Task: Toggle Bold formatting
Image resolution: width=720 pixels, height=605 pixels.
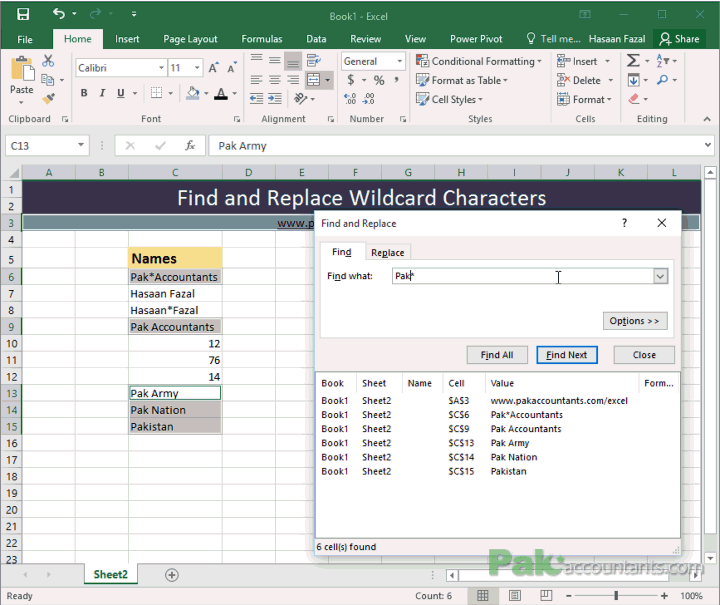Action: (84, 93)
